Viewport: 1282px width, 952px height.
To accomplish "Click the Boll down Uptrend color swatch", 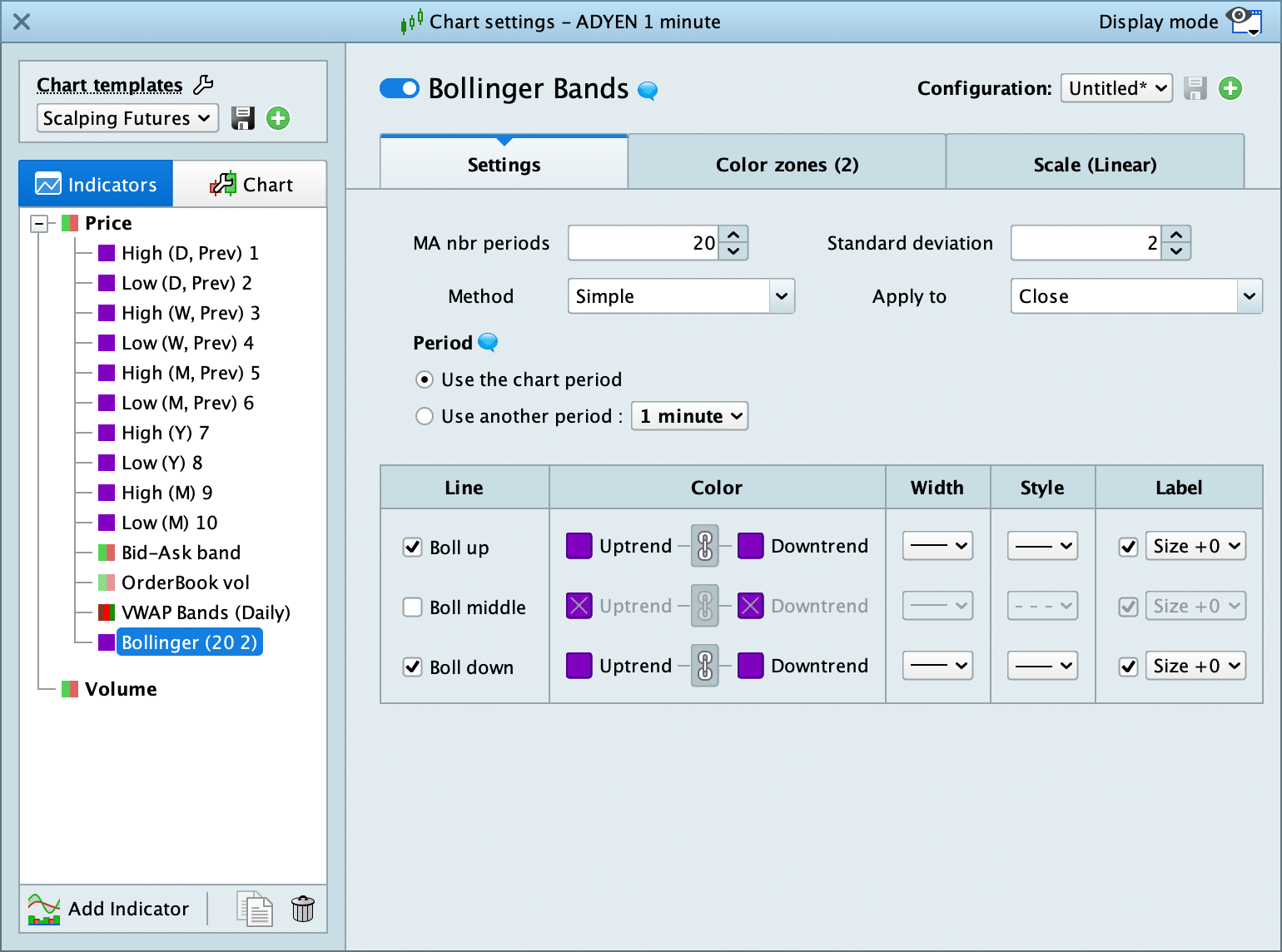I will (579, 666).
